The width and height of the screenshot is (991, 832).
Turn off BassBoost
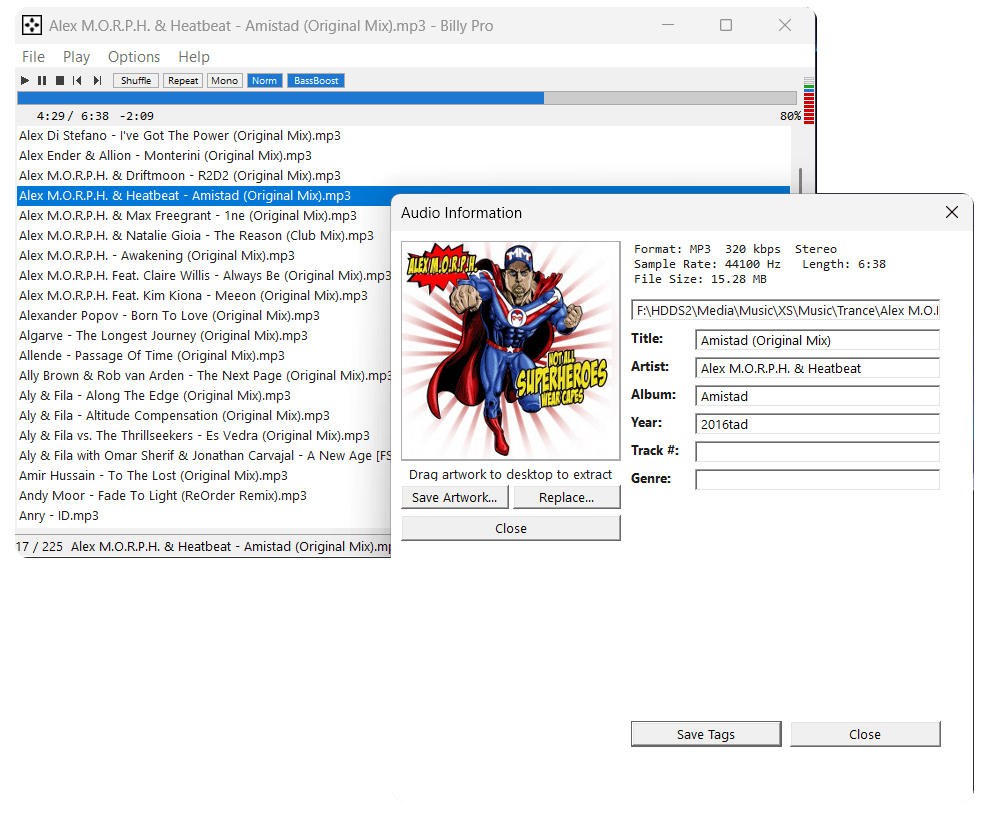pyautogui.click(x=316, y=81)
